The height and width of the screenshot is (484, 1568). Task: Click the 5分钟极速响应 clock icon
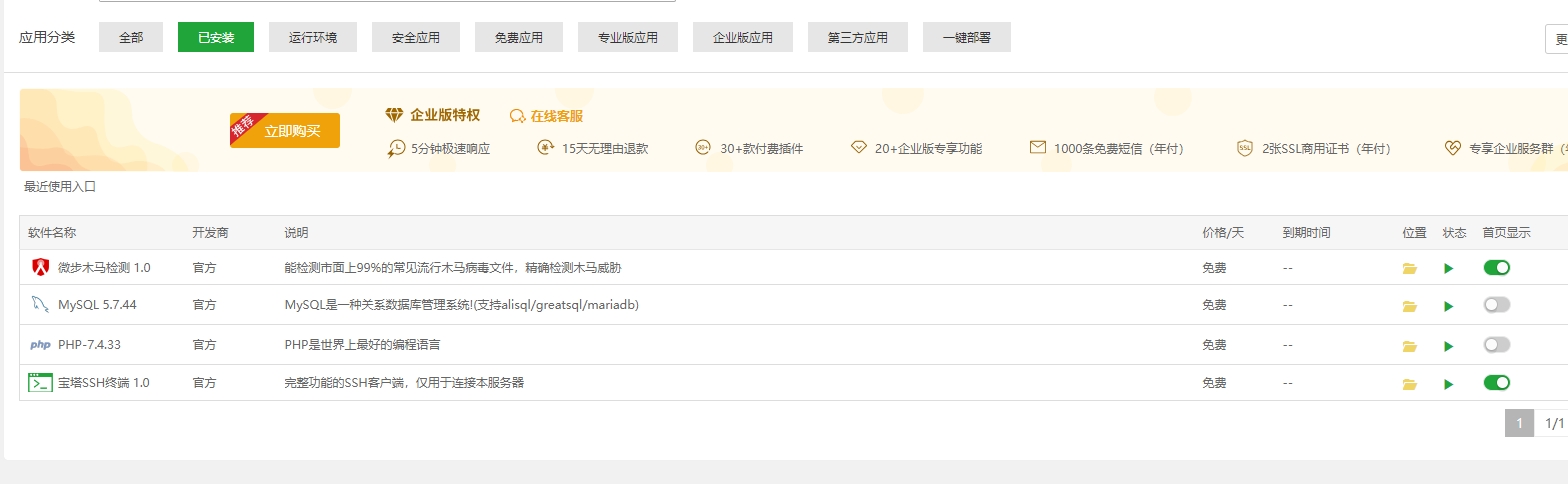pyautogui.click(x=396, y=148)
